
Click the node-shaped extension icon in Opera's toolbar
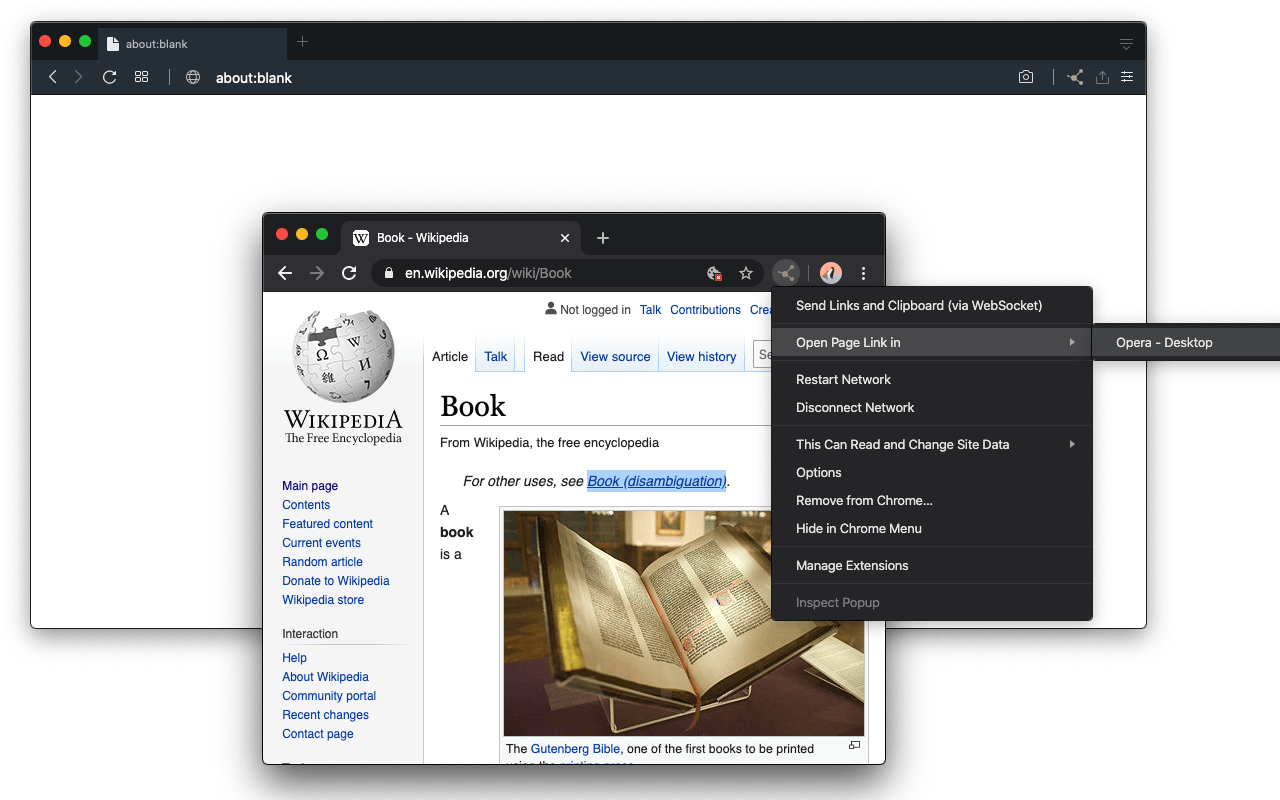click(1074, 77)
